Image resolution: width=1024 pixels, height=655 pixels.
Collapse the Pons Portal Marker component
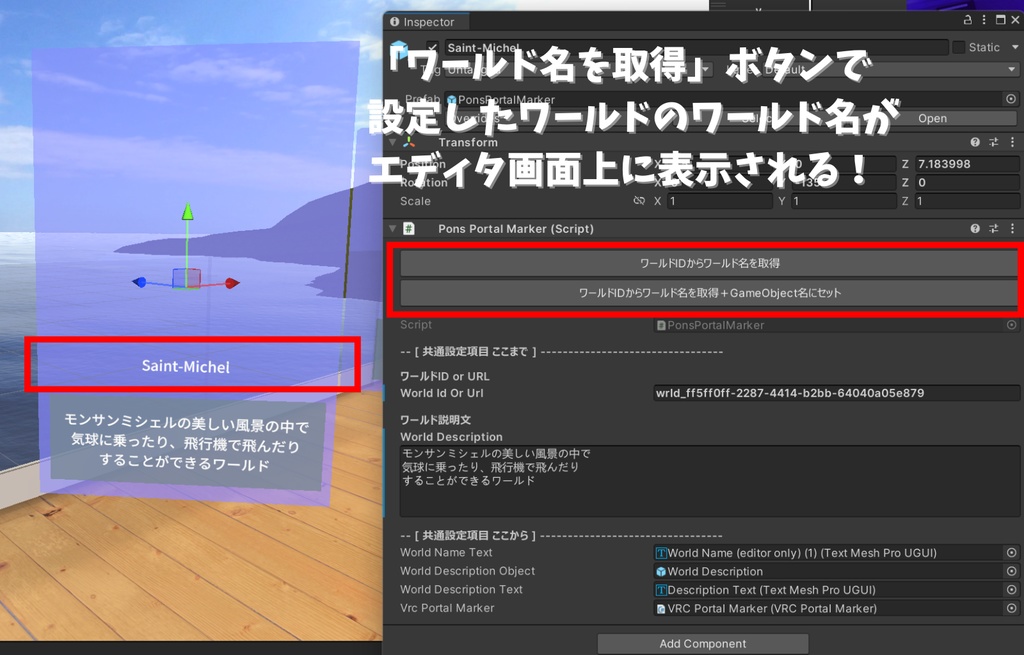390,228
